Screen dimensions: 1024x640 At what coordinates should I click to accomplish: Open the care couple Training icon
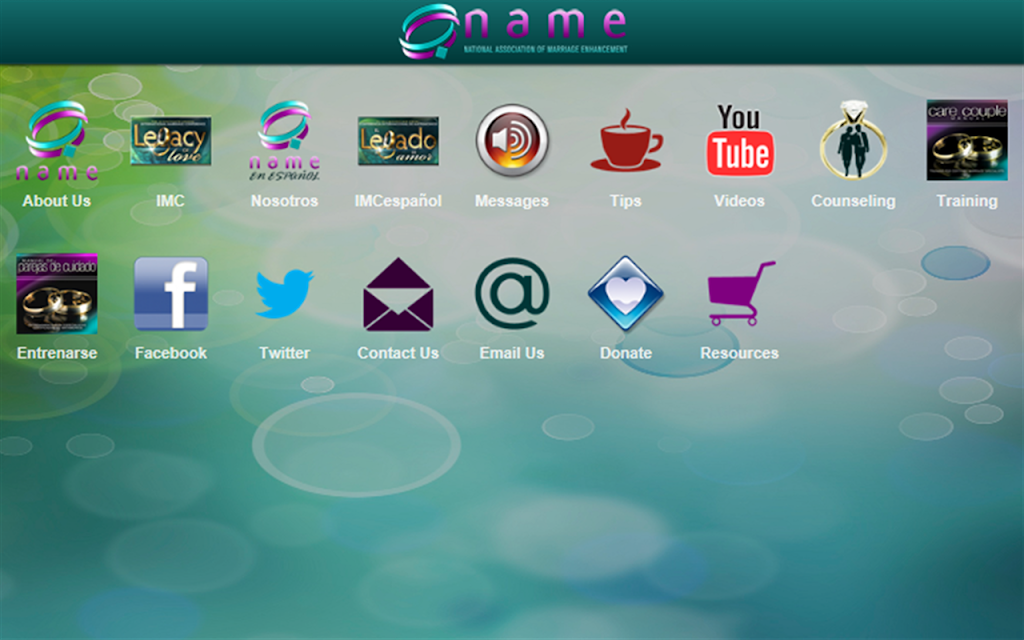point(967,140)
